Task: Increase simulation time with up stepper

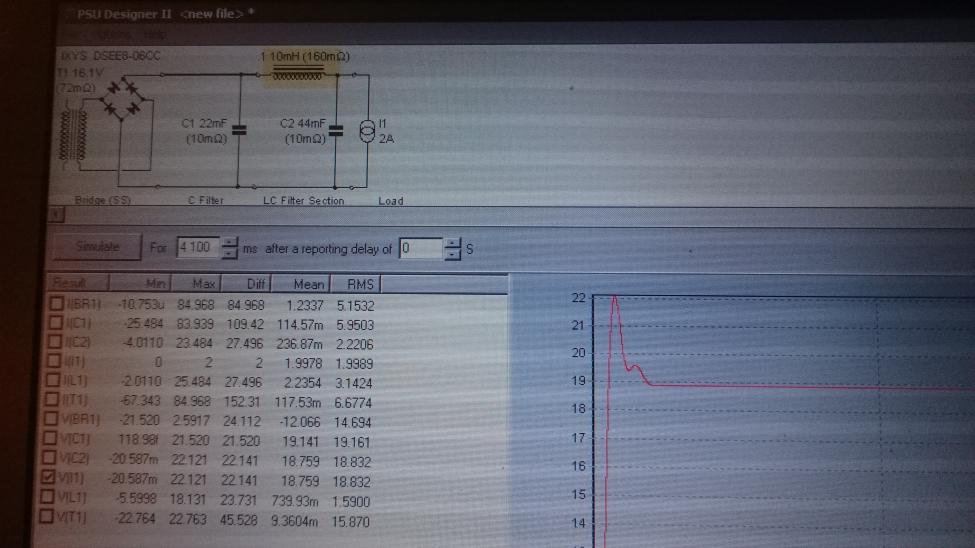Action: click(229, 242)
